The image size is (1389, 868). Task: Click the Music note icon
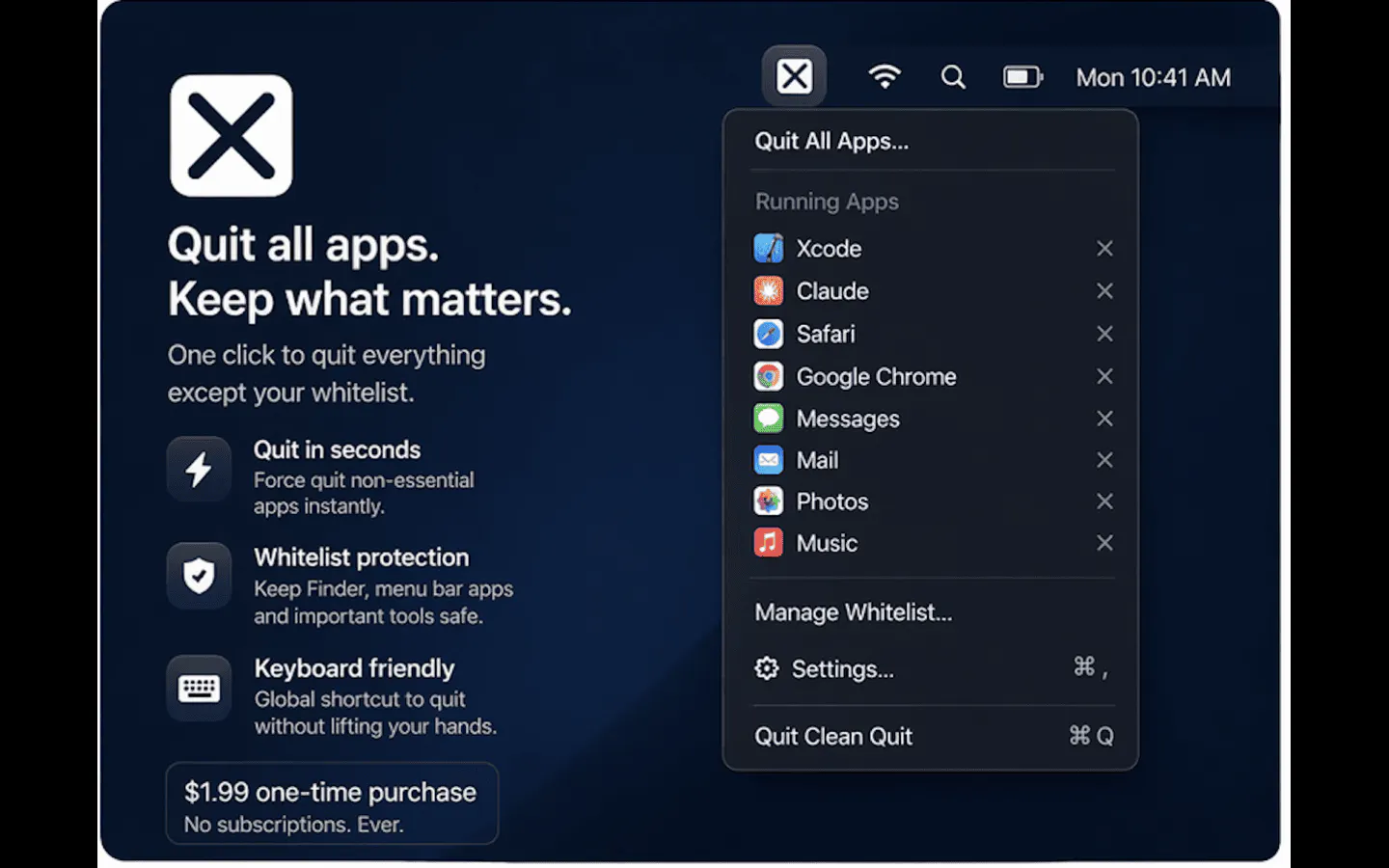(769, 543)
